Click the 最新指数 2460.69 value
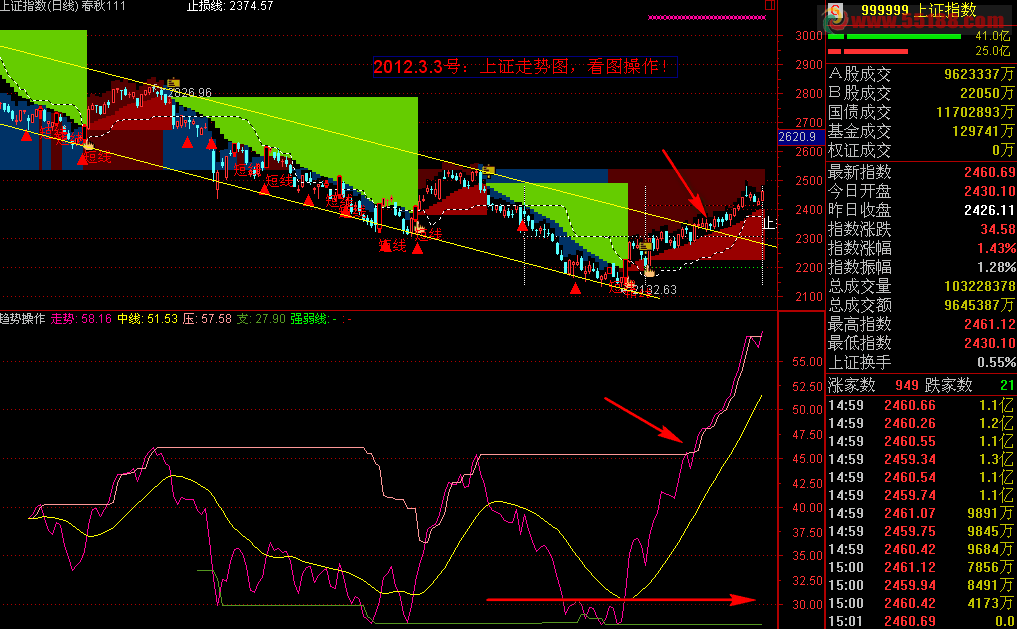The height and width of the screenshot is (629, 1017). point(989,172)
